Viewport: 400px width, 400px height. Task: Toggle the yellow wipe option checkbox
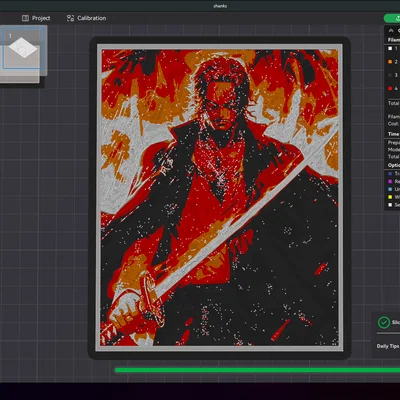390,197
